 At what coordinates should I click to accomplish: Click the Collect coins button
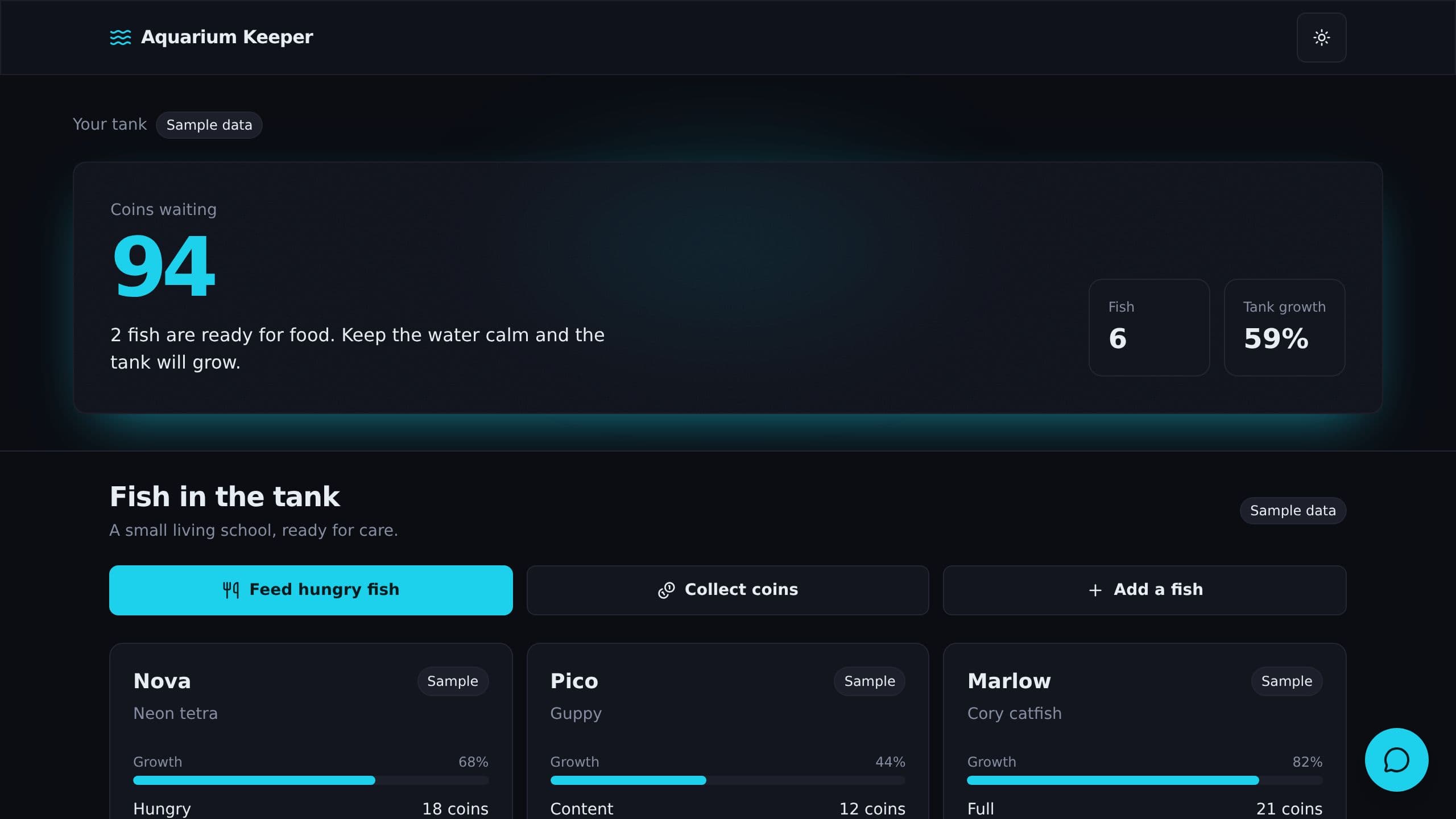727,590
